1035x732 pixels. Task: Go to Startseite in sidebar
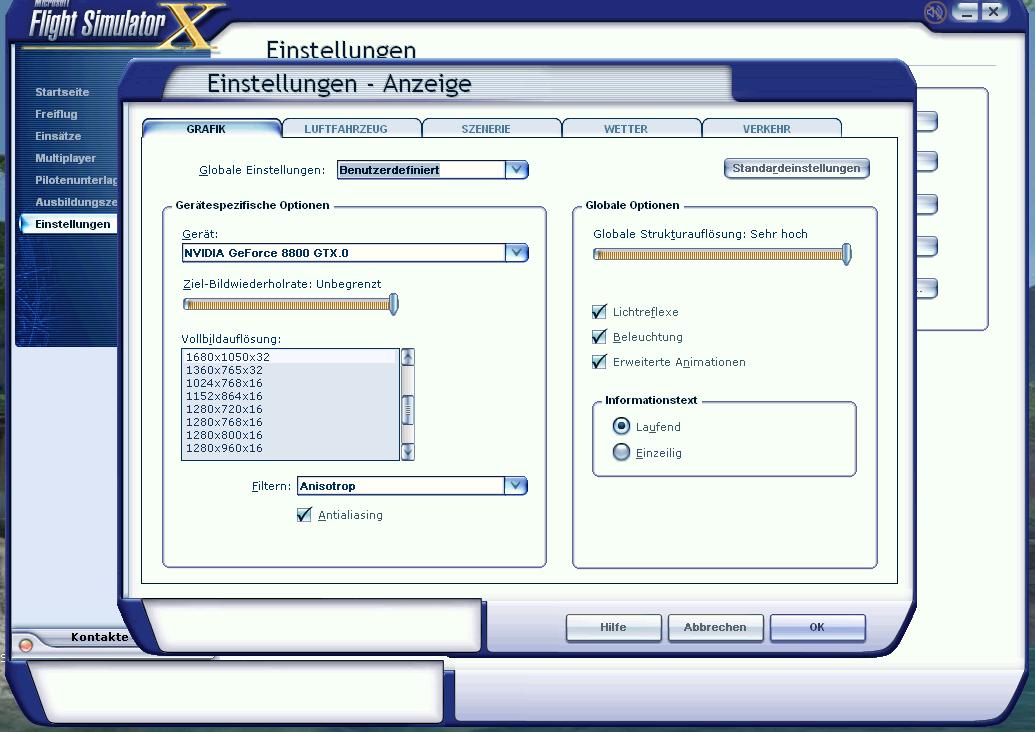(x=62, y=92)
